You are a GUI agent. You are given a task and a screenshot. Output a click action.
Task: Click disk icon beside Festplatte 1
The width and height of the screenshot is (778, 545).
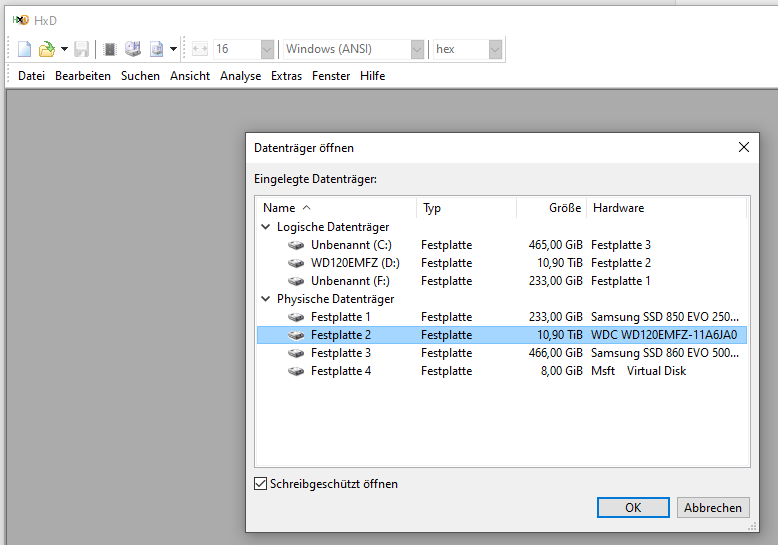[296, 317]
